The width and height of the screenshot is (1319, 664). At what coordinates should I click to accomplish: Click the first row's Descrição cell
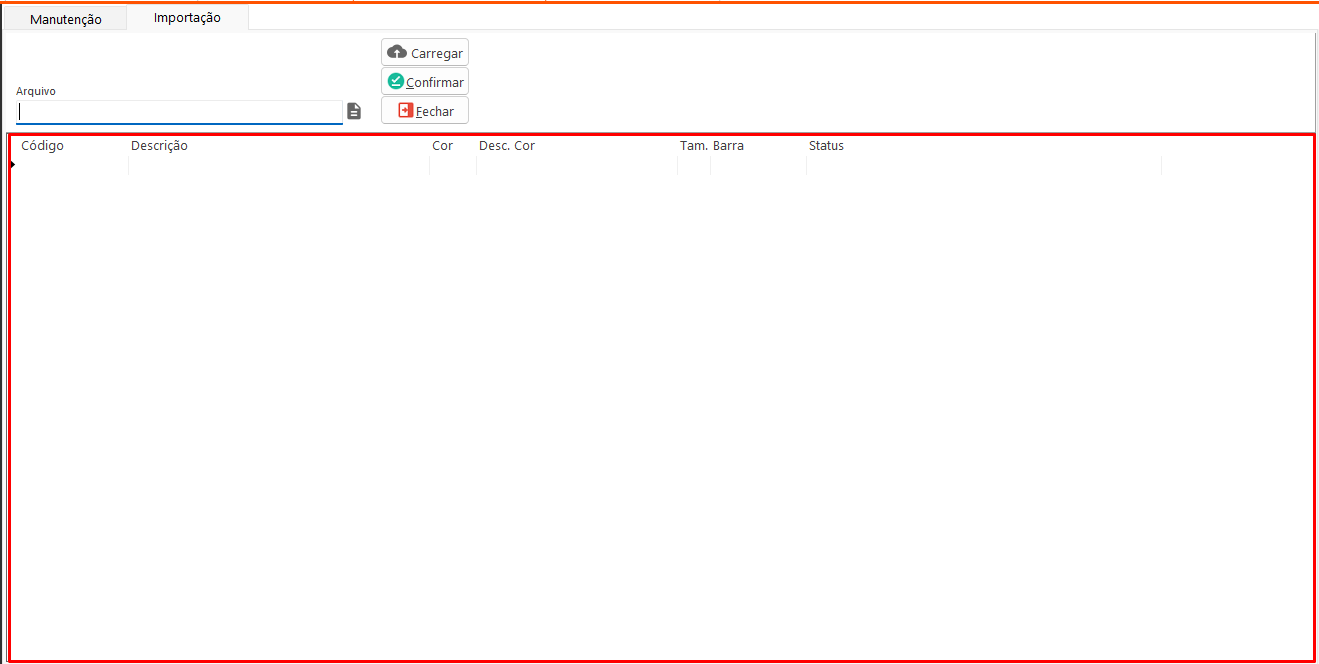(x=278, y=165)
